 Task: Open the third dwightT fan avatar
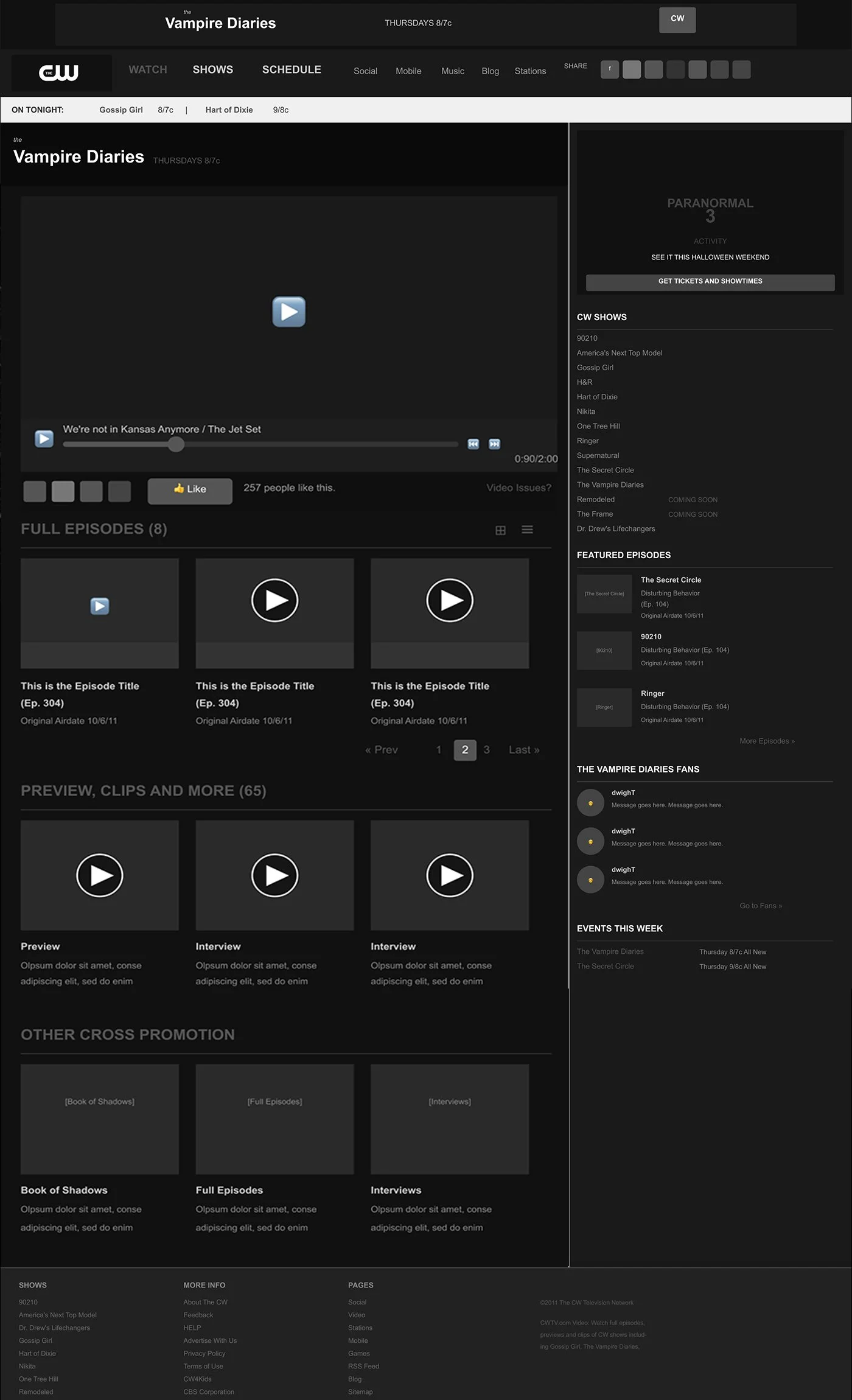click(590, 880)
